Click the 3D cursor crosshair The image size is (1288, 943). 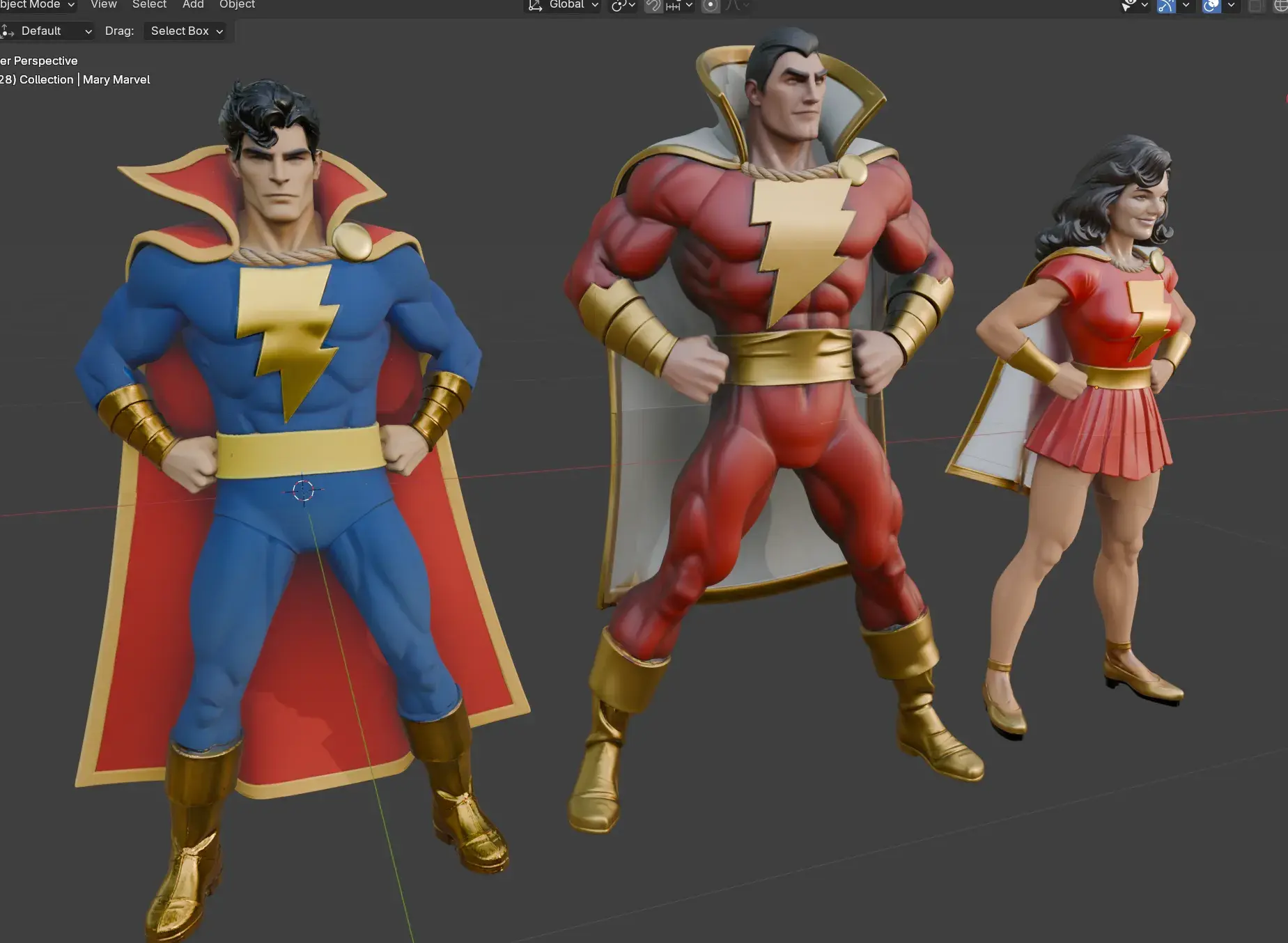tap(303, 490)
